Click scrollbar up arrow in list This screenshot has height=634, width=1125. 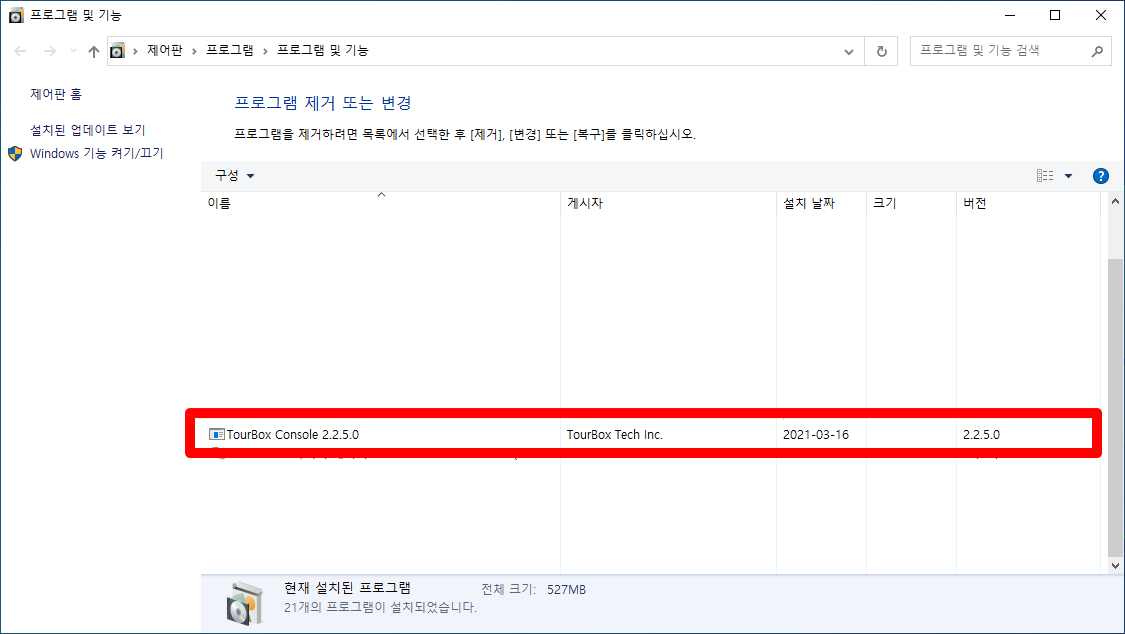click(x=1116, y=202)
